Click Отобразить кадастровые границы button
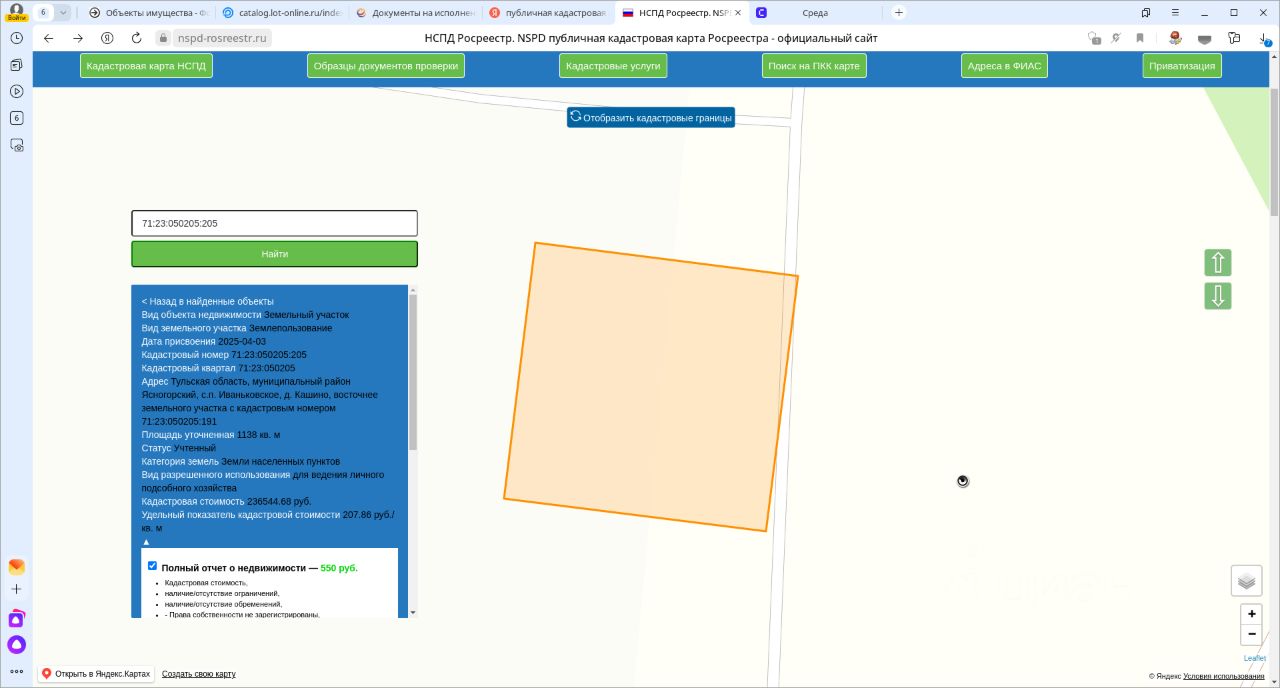Screen dimensions: 1280x688 click(651, 118)
